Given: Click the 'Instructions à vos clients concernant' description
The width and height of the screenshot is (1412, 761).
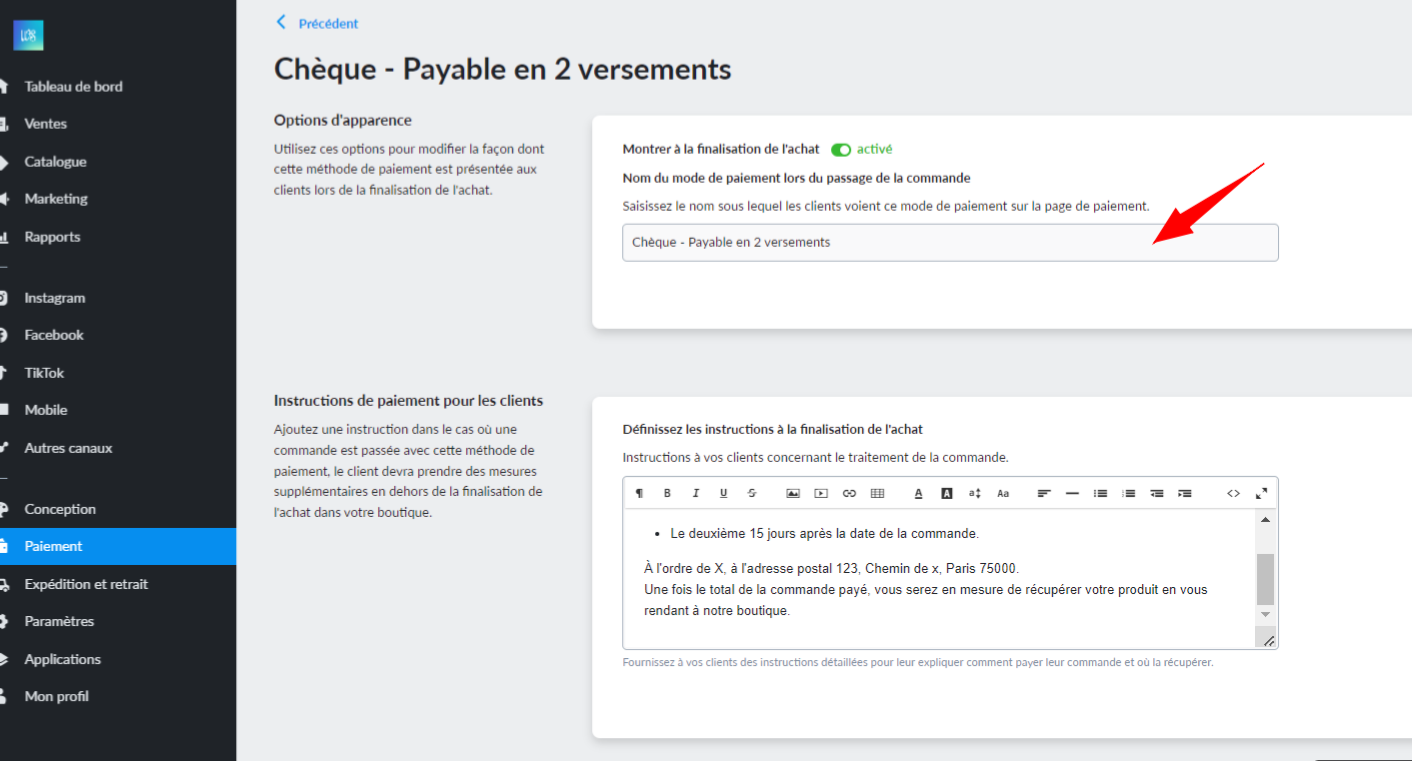Looking at the screenshot, I should pos(816,457).
